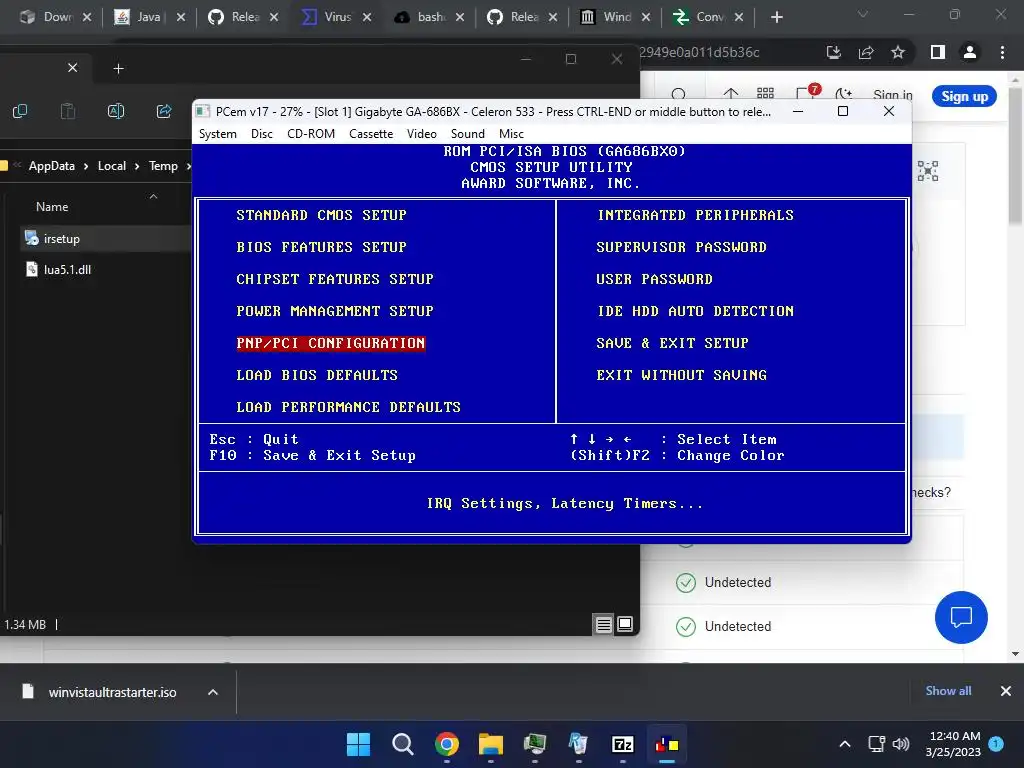This screenshot has width=1024, height=768.
Task: Select LOAD PERFORMANCE DEFAULTS entry
Action: [x=348, y=407]
